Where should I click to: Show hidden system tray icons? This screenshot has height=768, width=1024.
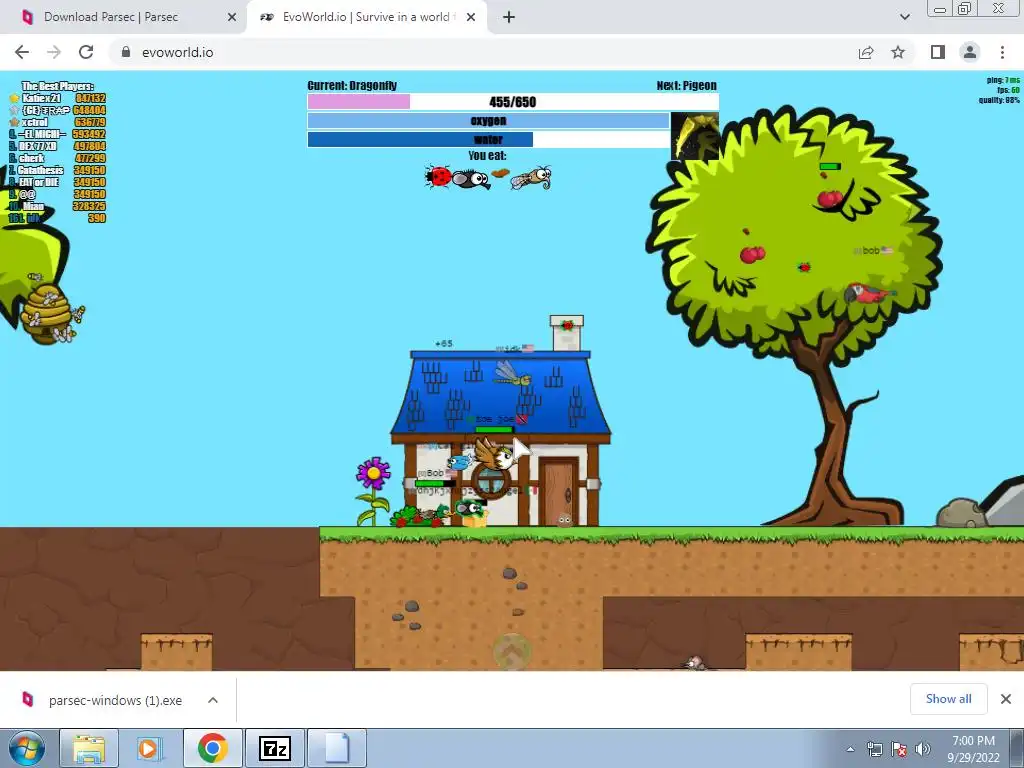coord(850,749)
